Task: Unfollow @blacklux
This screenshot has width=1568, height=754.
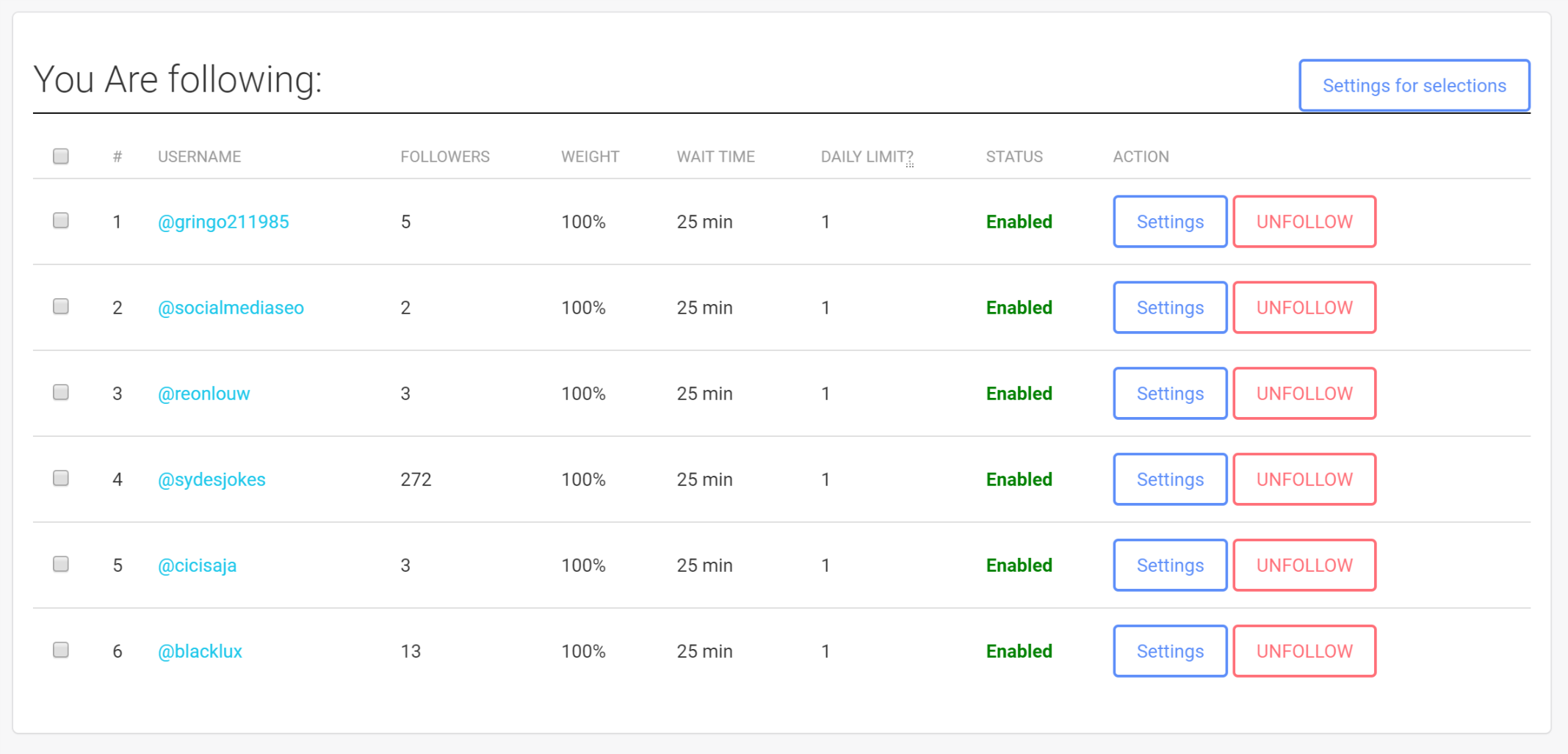Action: pos(1304,651)
